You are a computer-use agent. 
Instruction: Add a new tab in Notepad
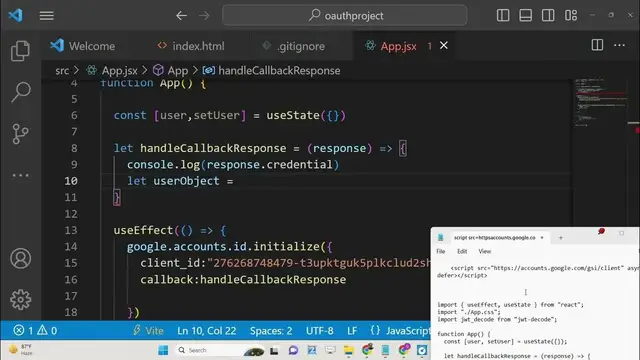pos(560,238)
